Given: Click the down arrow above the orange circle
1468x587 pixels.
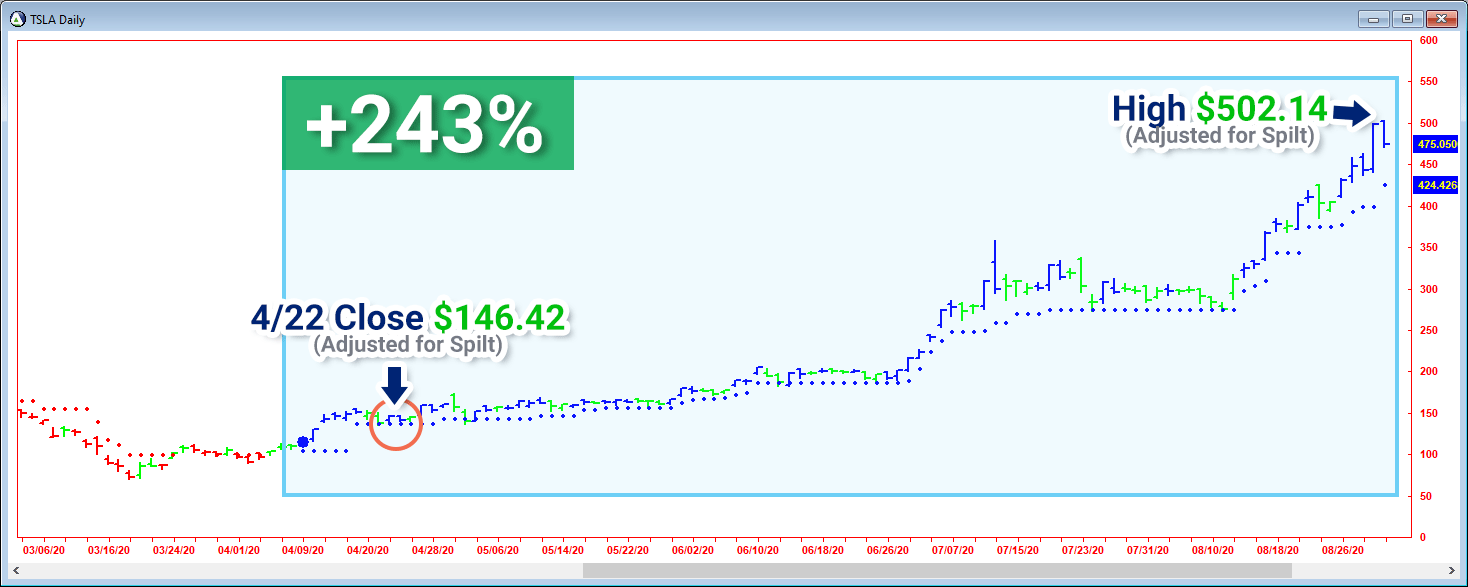Looking at the screenshot, I should coord(394,385).
